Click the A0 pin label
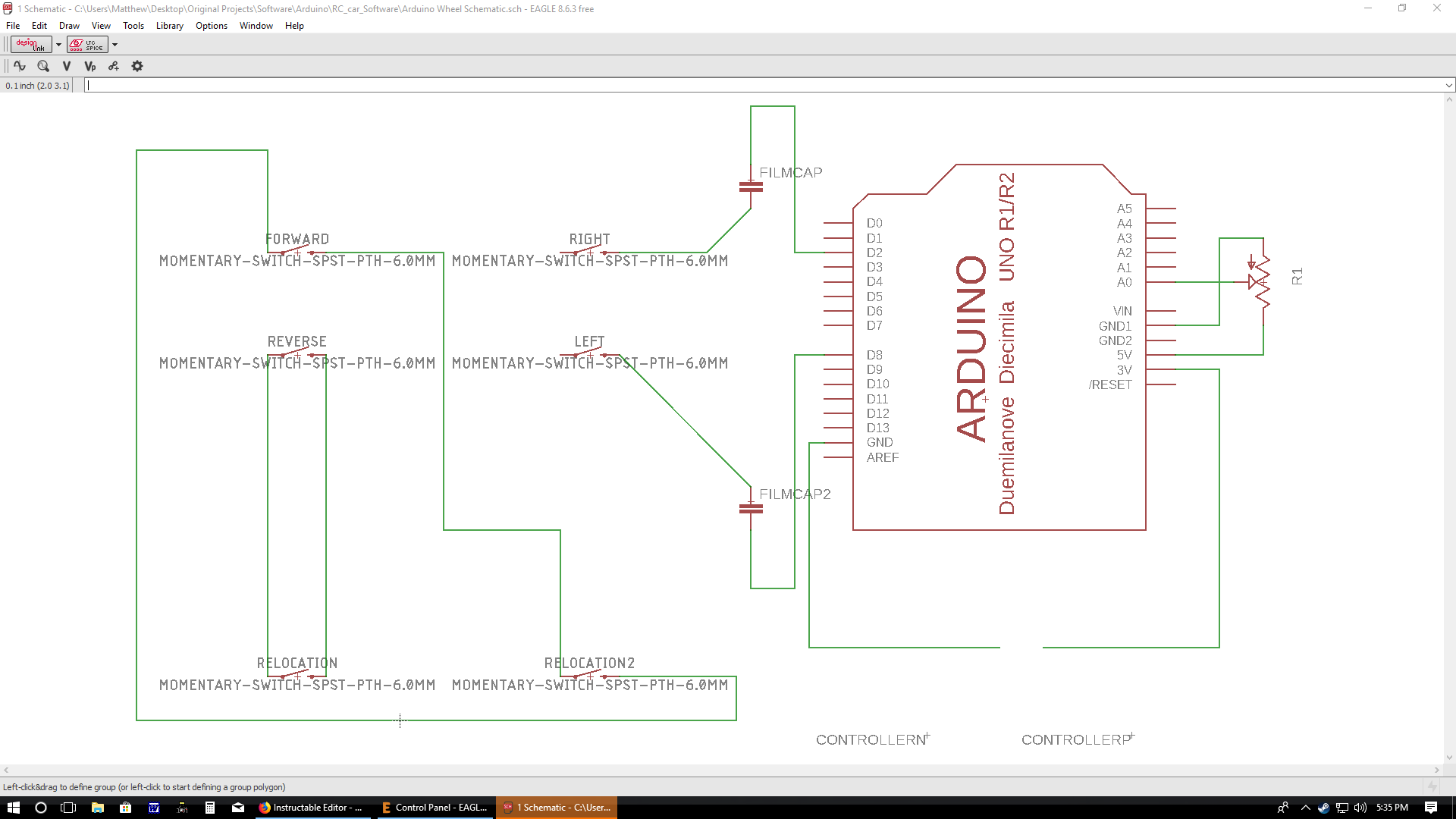Image resolution: width=1456 pixels, height=819 pixels. (1124, 282)
